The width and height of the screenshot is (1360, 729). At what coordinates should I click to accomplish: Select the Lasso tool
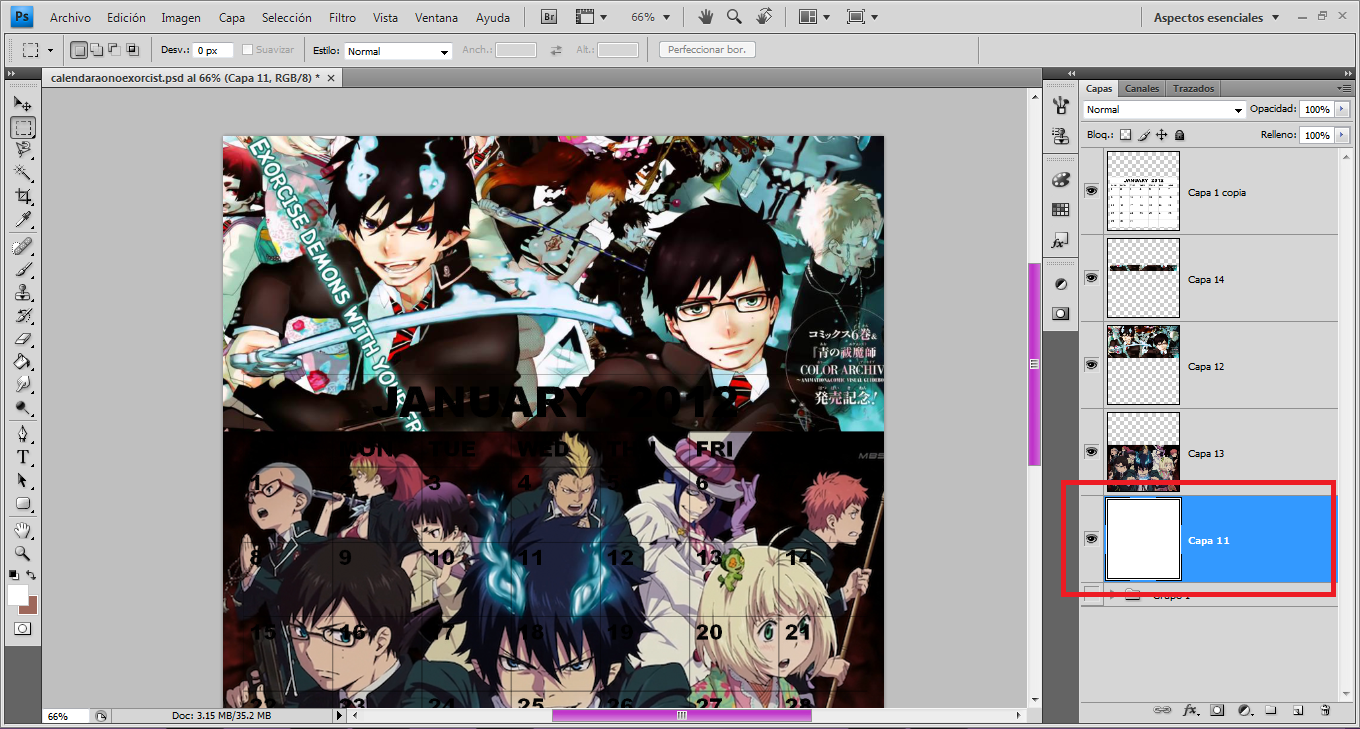[x=22, y=151]
